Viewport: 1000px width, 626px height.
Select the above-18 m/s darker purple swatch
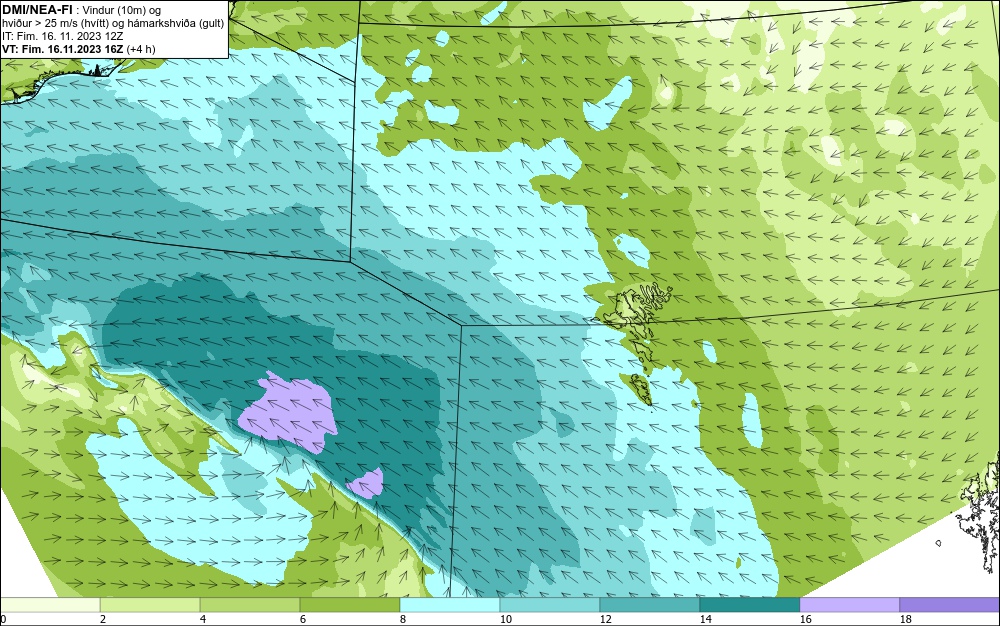tap(950, 604)
